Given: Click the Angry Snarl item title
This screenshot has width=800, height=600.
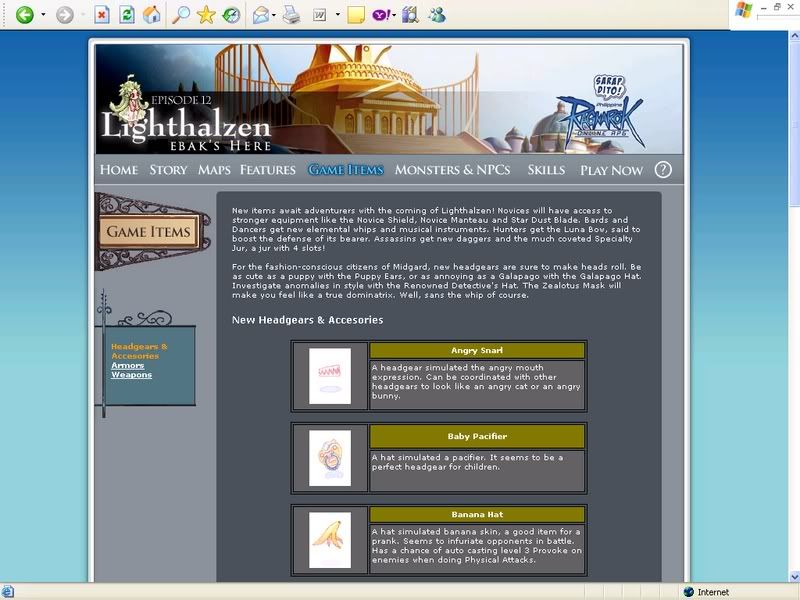Looking at the screenshot, I should pos(477,351).
